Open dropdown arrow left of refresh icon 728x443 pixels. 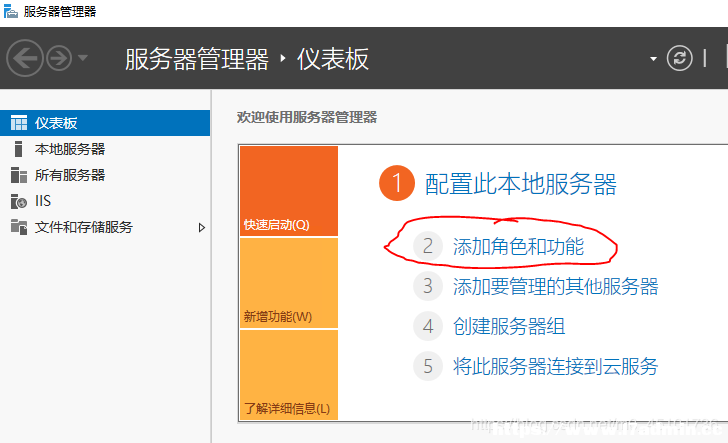click(653, 59)
